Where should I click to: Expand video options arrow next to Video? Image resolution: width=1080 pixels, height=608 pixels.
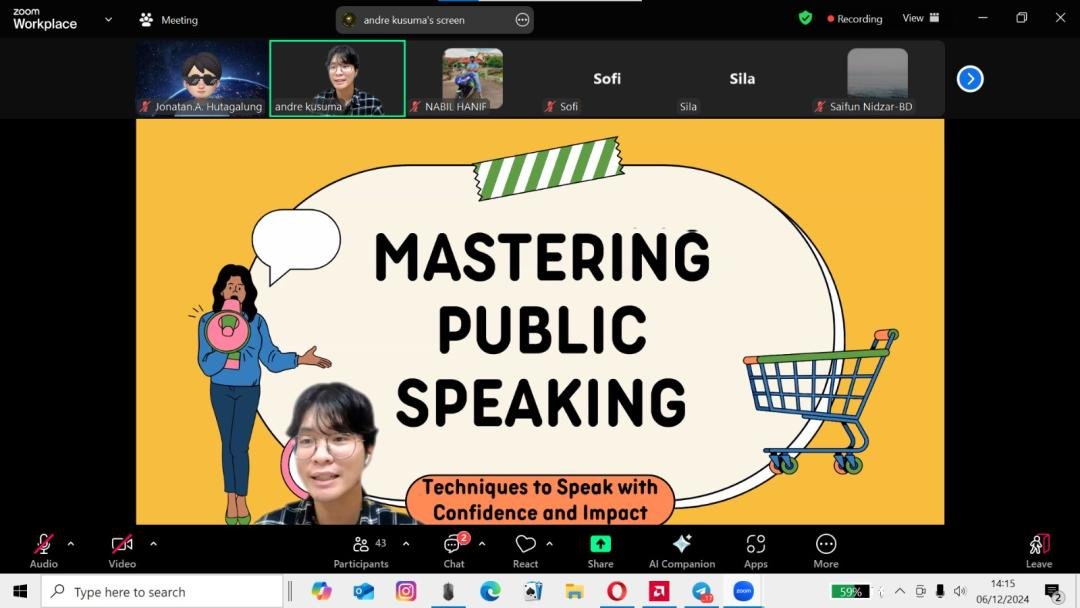(153, 544)
